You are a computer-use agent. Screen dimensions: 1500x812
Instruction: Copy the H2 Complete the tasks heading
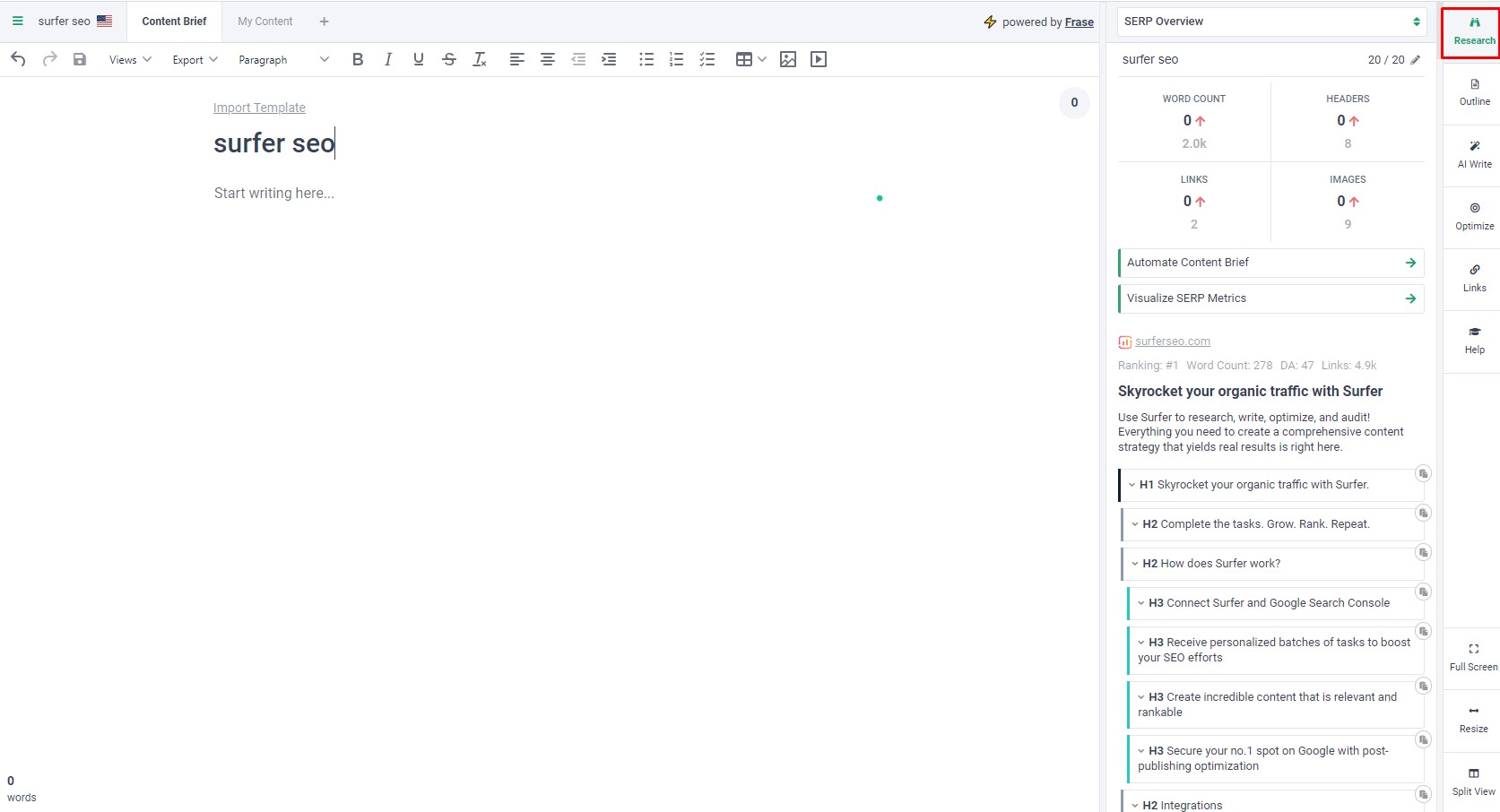[1423, 513]
